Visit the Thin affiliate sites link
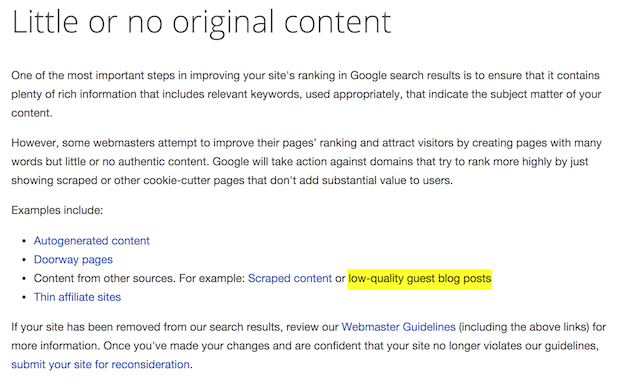The height and width of the screenshot is (385, 620). pos(77,297)
